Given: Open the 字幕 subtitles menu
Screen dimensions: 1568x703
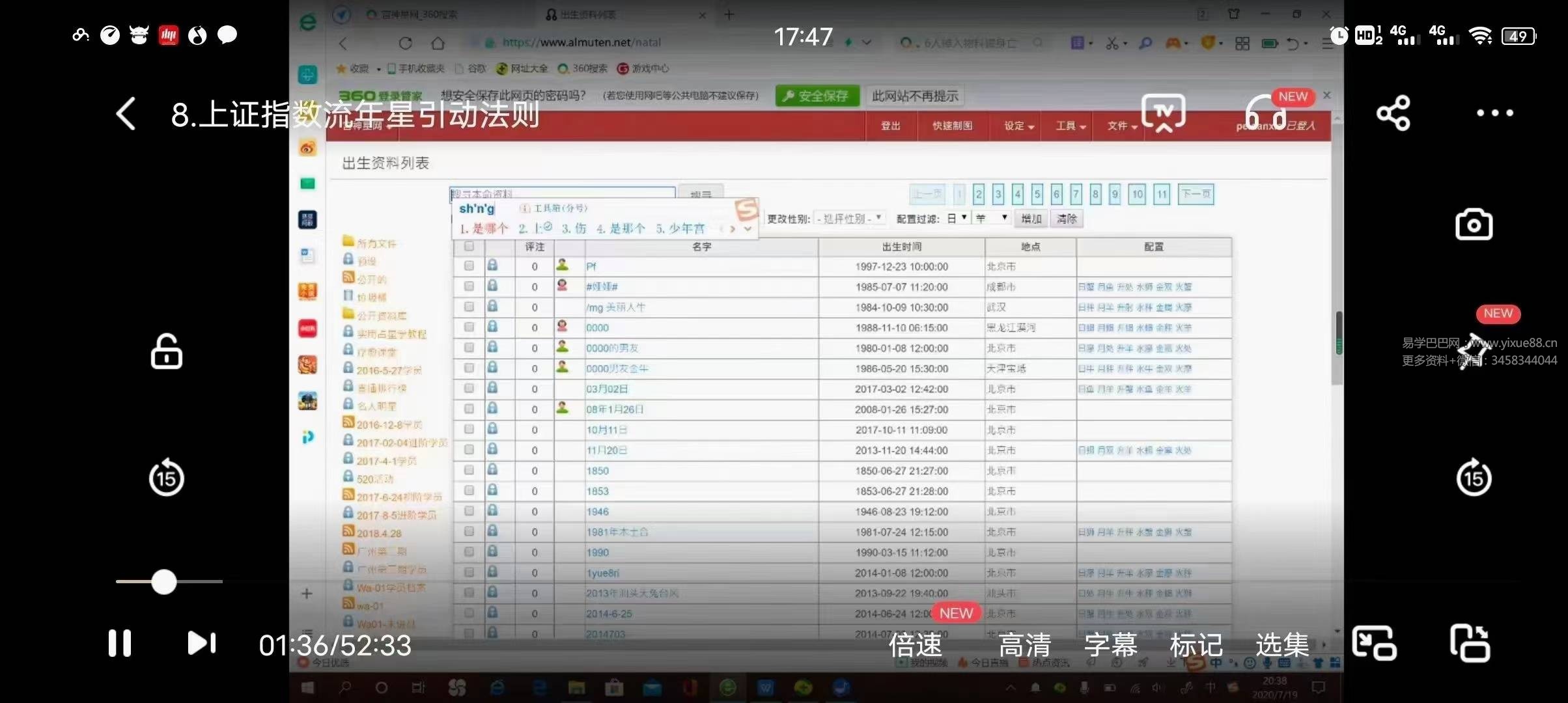Looking at the screenshot, I should click(x=1110, y=645).
